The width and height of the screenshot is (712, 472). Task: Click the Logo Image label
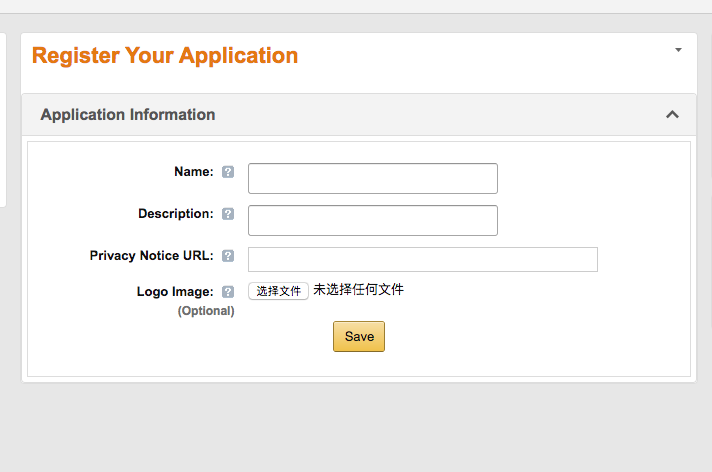coord(175,292)
